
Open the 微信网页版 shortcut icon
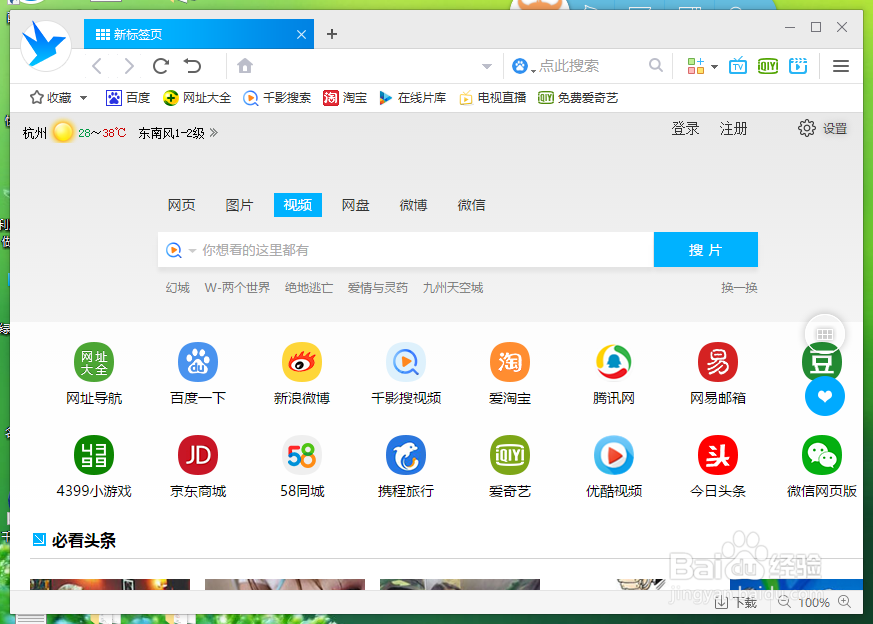pyautogui.click(x=822, y=455)
